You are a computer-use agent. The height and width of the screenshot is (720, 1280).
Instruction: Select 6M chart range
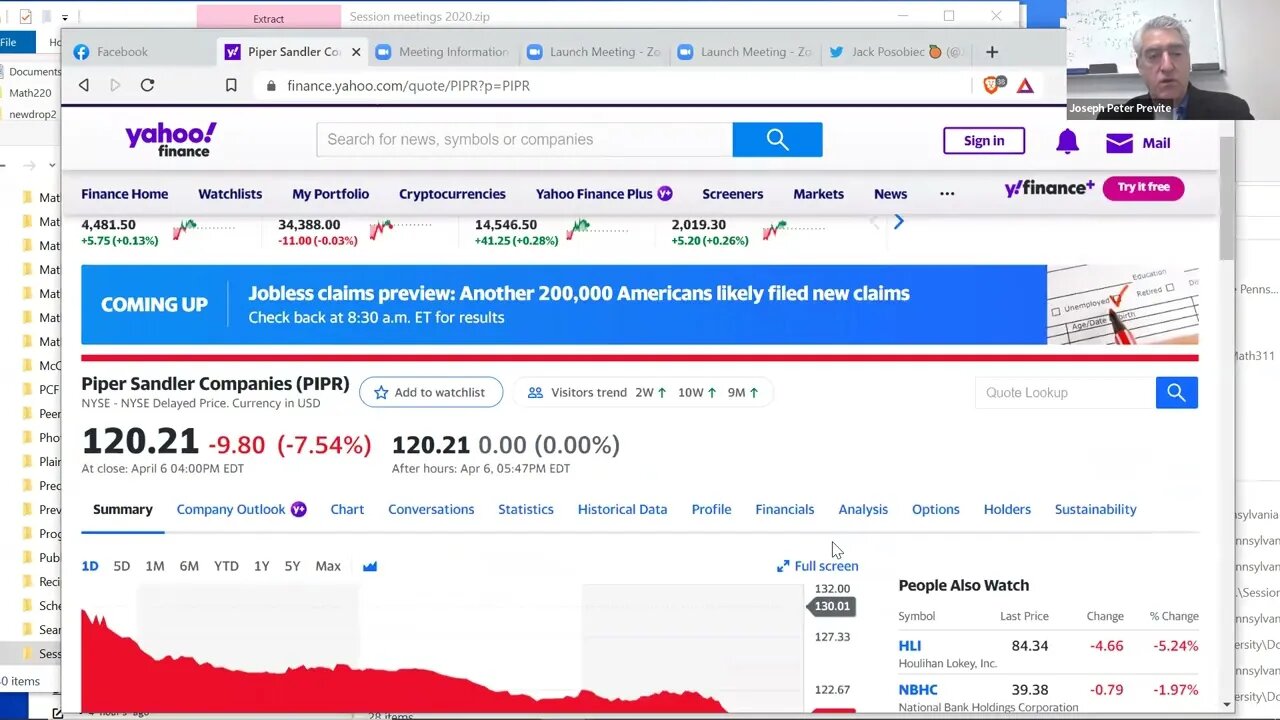pos(189,566)
